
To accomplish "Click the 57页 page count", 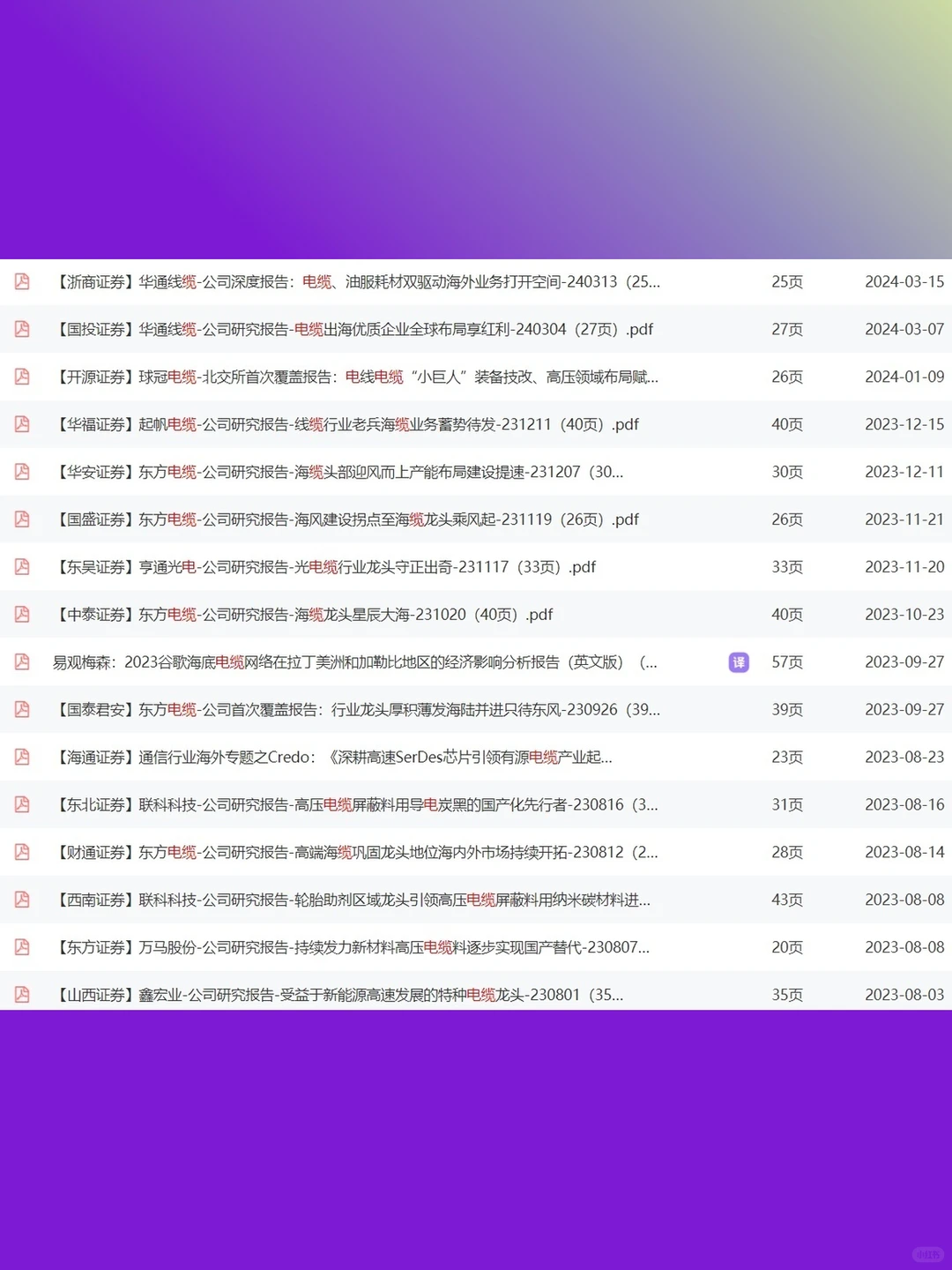I will [x=787, y=663].
